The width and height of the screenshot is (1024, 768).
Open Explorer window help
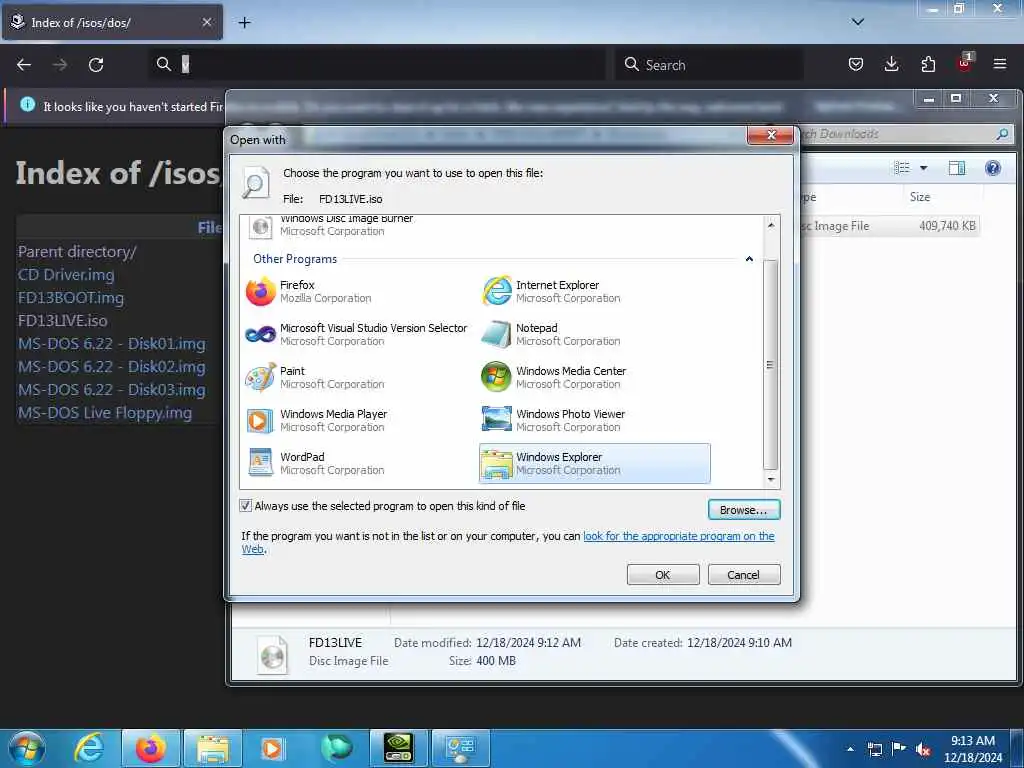point(993,168)
